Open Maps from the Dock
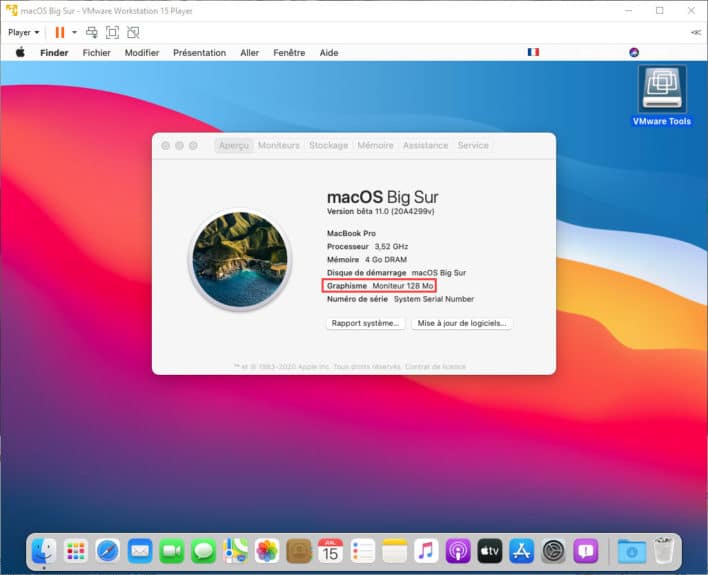 [235, 551]
